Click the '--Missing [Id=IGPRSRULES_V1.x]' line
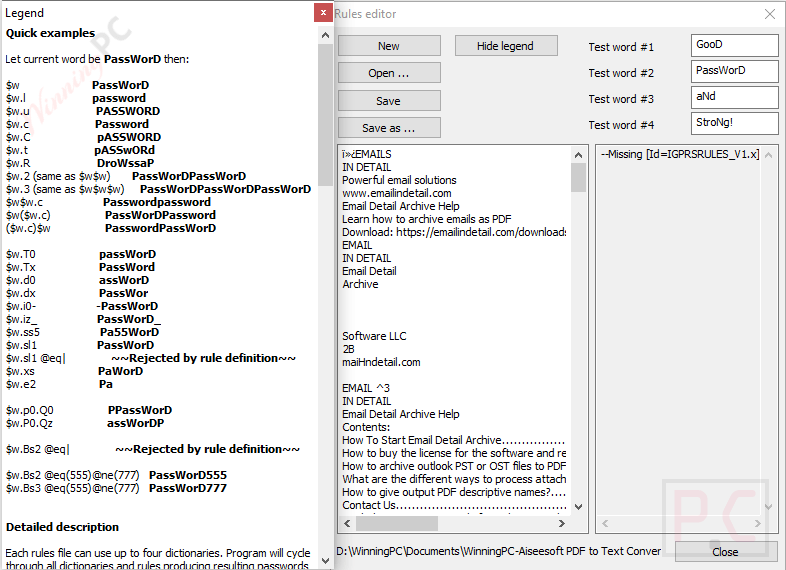This screenshot has width=786, height=570. pyautogui.click(x=680, y=154)
